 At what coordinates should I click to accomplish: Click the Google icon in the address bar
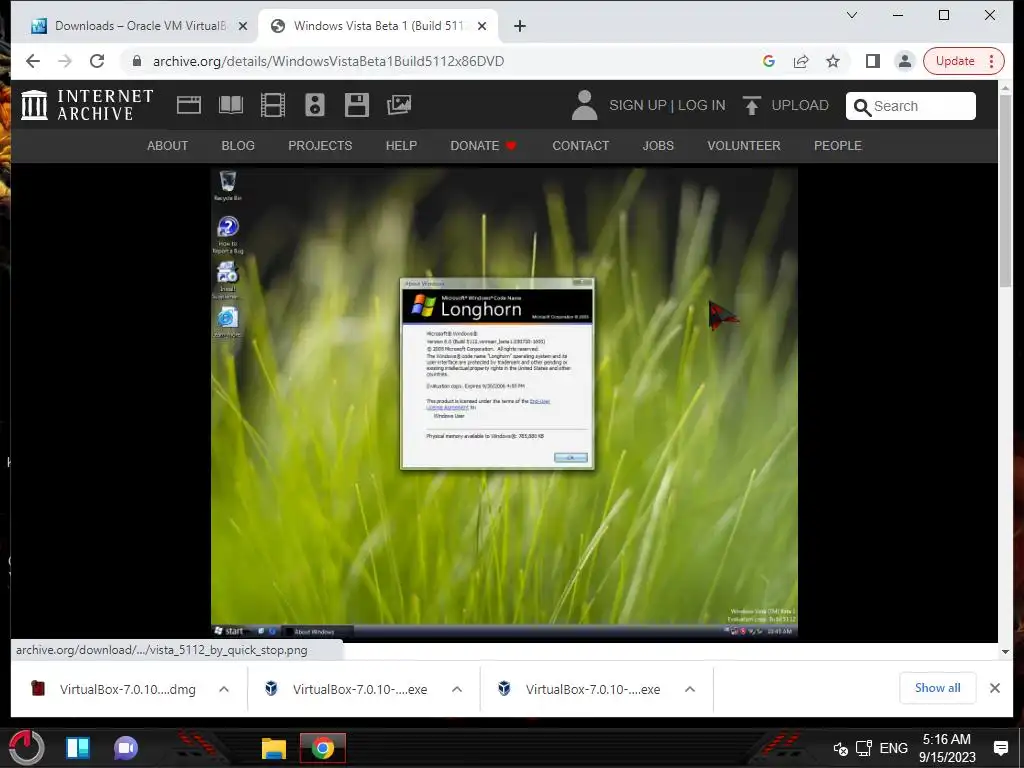click(769, 61)
